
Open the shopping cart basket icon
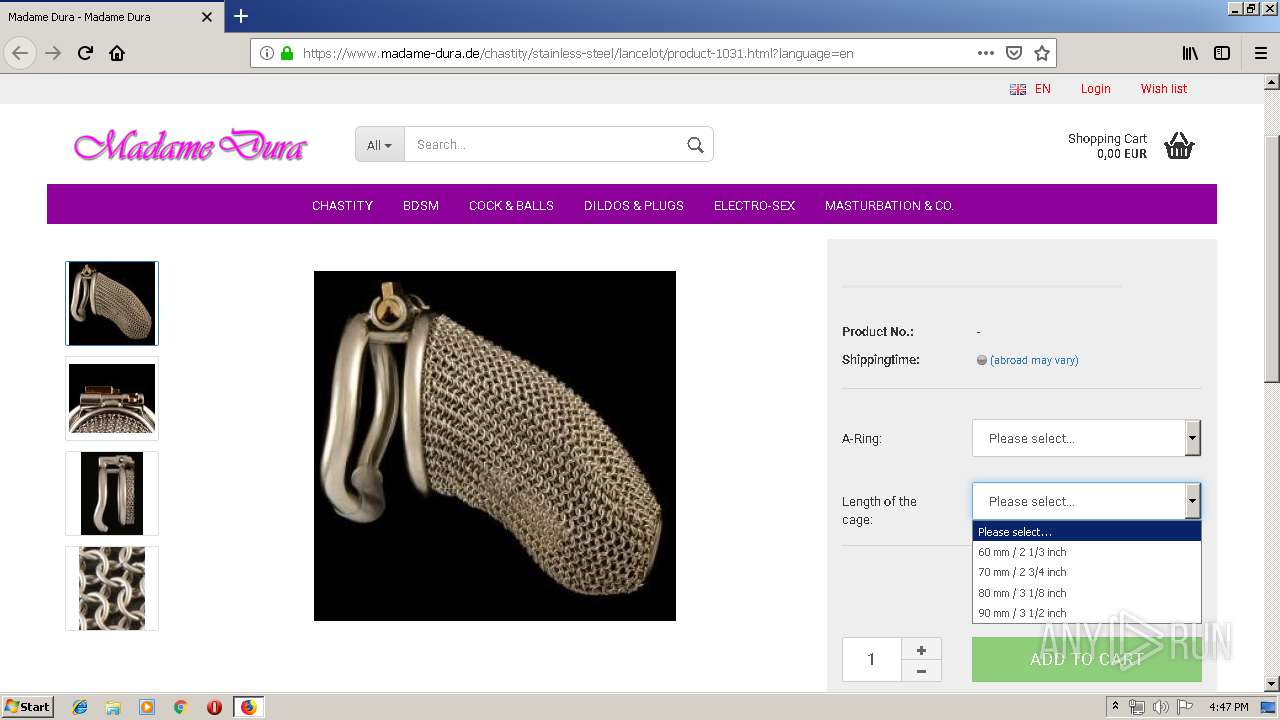tap(1179, 146)
